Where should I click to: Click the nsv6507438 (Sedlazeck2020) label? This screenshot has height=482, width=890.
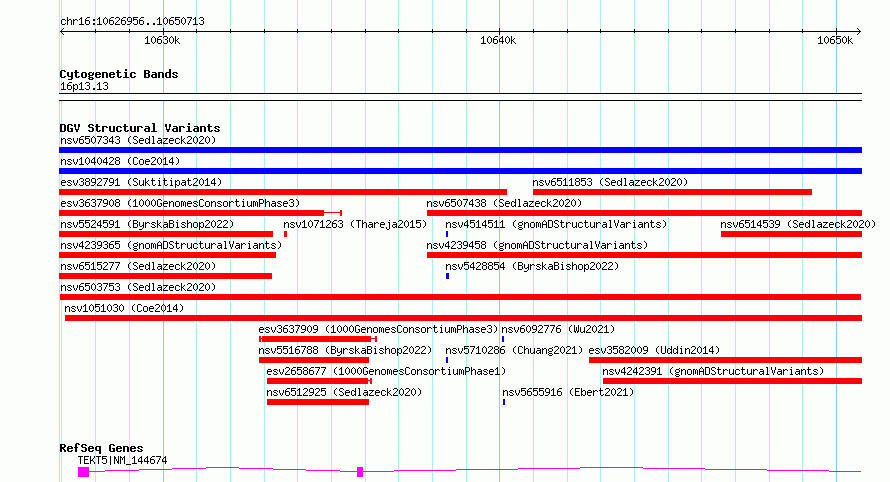tap(504, 203)
